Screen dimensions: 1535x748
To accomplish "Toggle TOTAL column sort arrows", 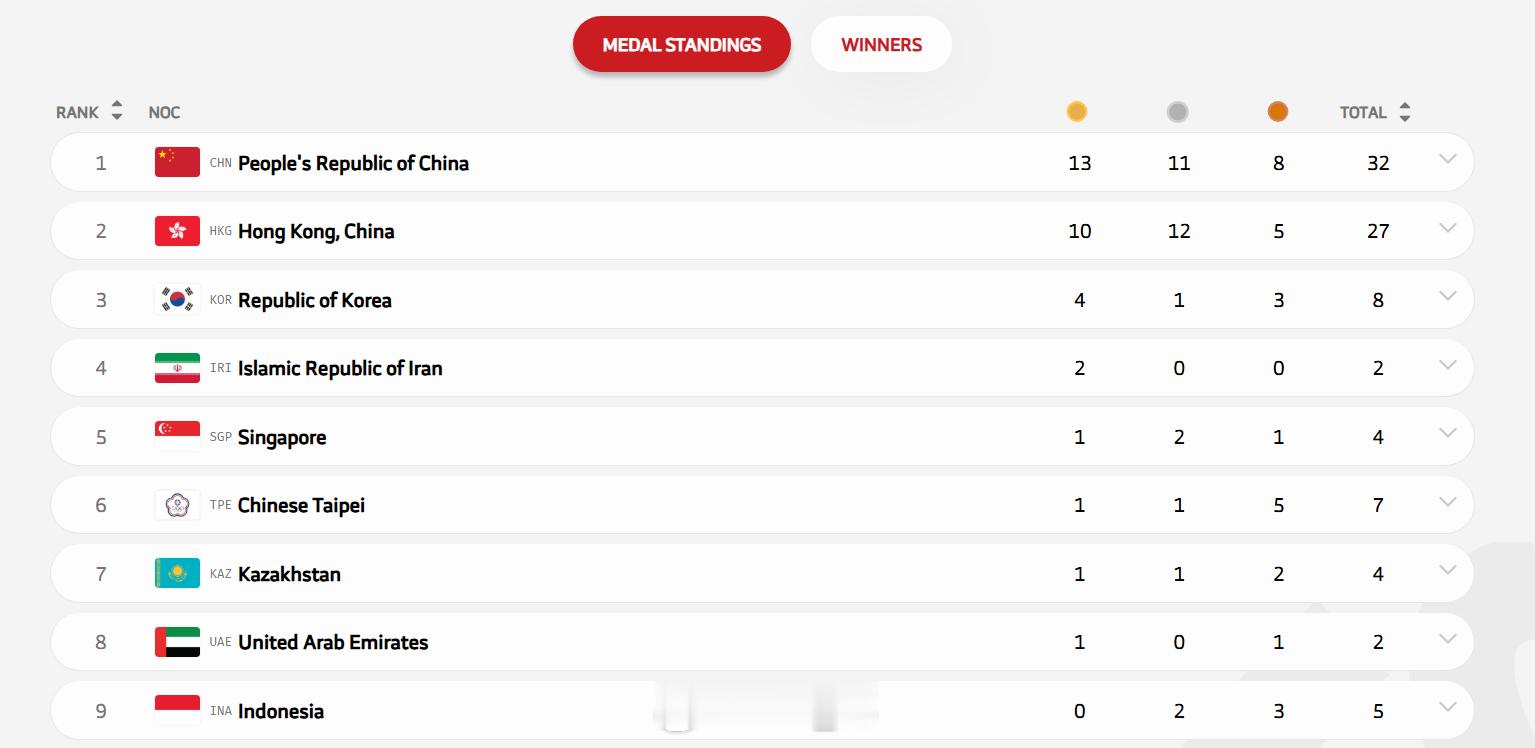I will coord(1405,111).
